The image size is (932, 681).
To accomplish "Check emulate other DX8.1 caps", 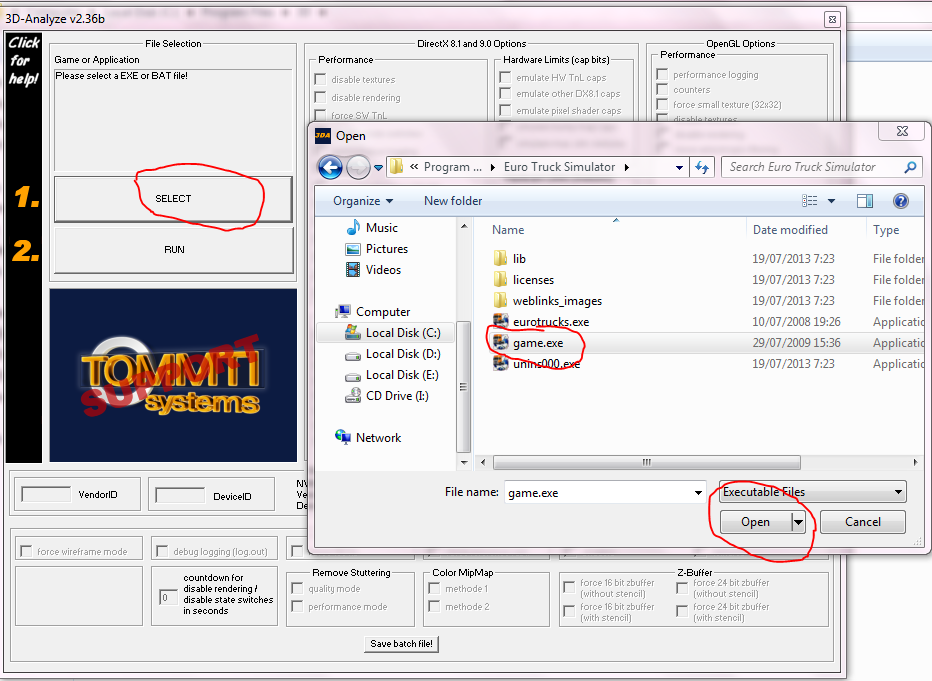I will click(505, 93).
